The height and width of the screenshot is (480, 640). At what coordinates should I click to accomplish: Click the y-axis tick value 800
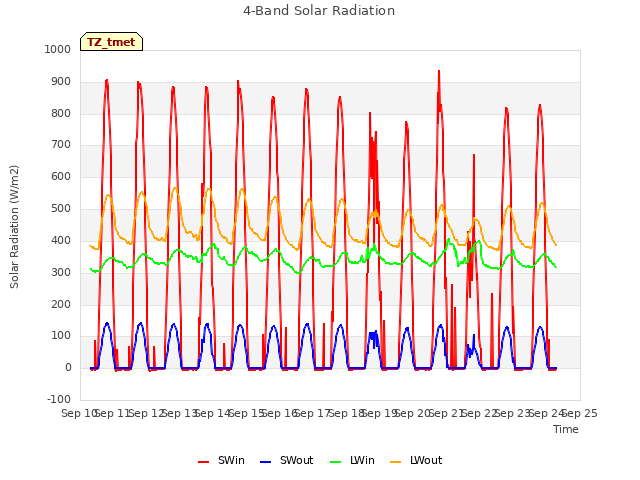[x=61, y=113]
